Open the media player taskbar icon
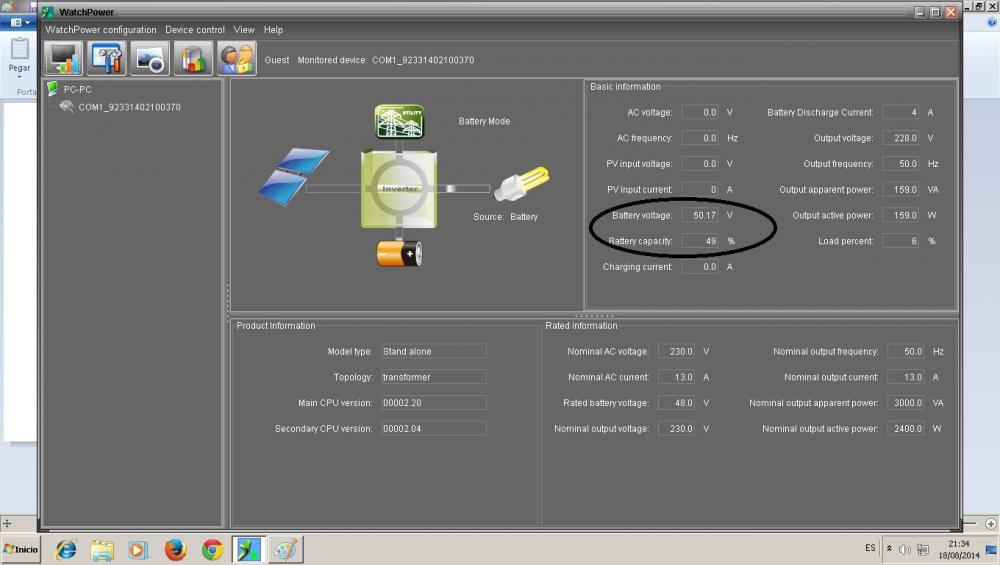The height and width of the screenshot is (565, 1000). click(x=138, y=549)
